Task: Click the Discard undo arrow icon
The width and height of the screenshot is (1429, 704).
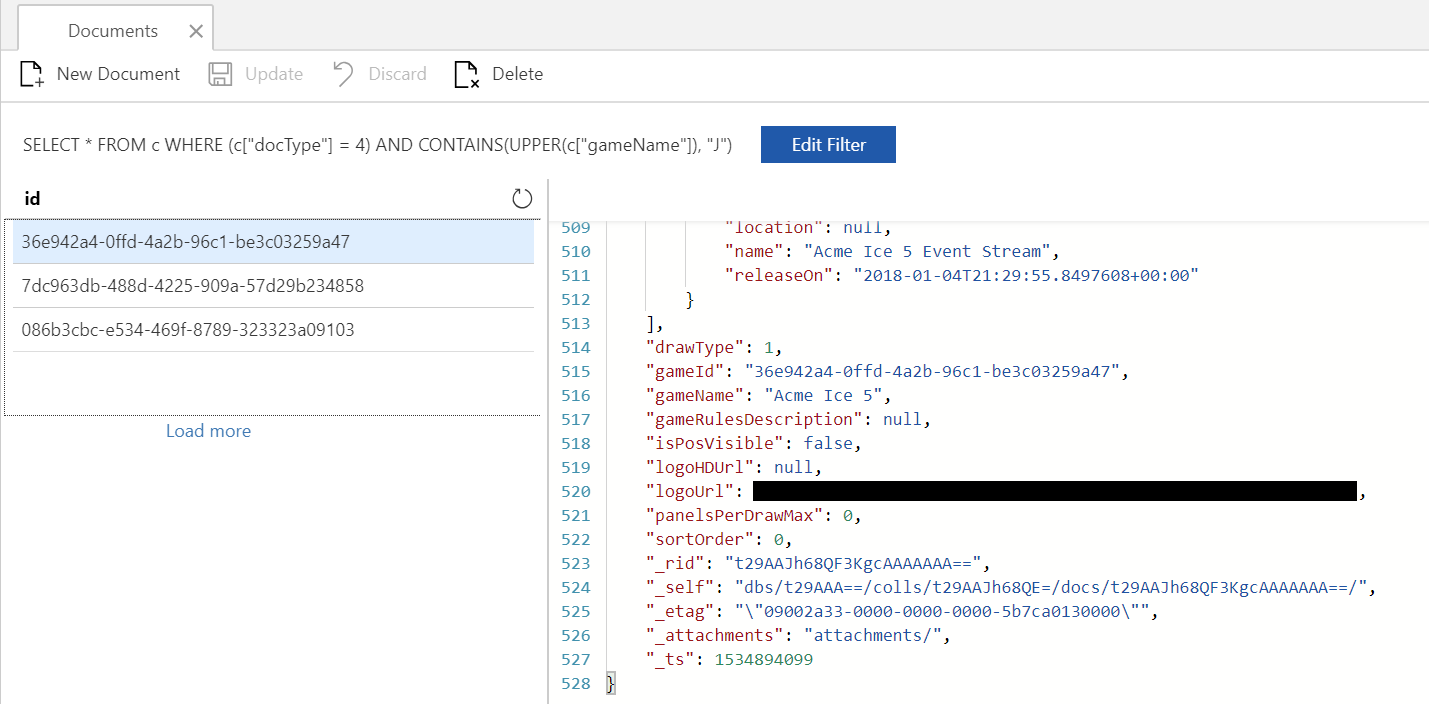Action: click(x=343, y=74)
